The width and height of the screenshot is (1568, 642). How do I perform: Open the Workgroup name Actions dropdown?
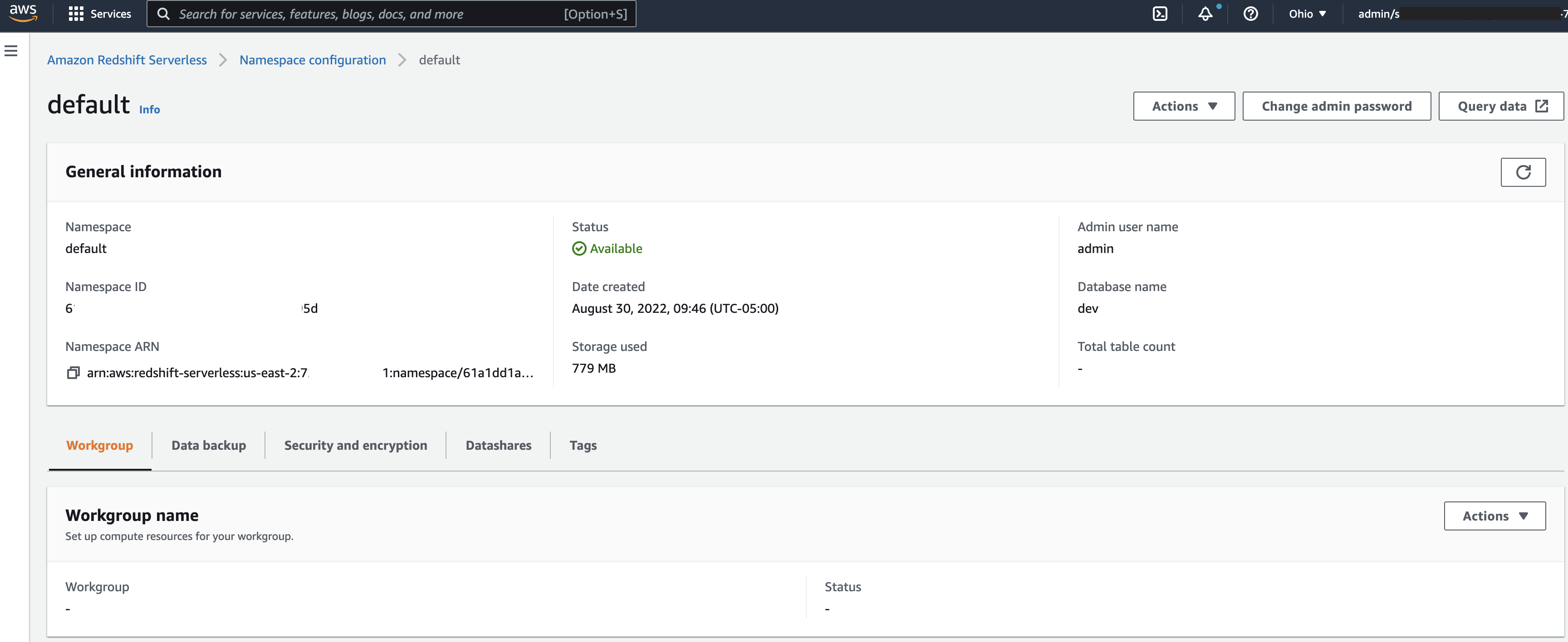(1494, 516)
